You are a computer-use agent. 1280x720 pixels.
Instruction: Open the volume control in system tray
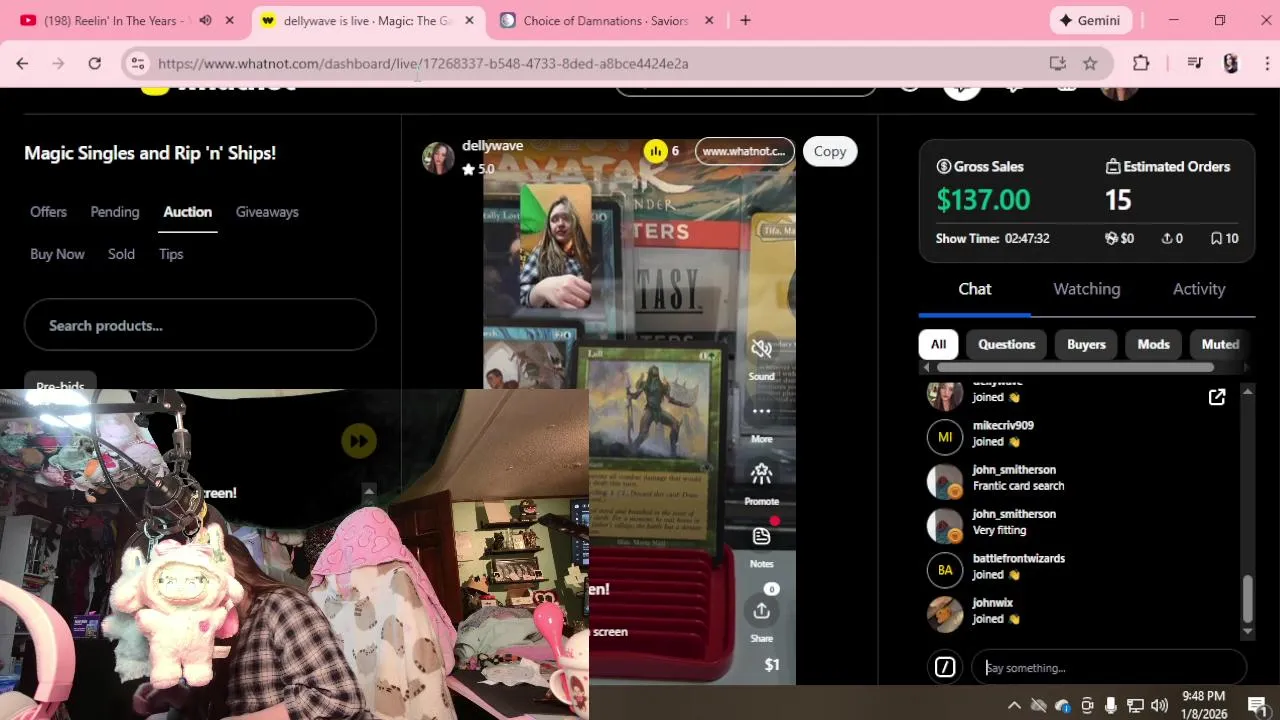[x=1160, y=705]
